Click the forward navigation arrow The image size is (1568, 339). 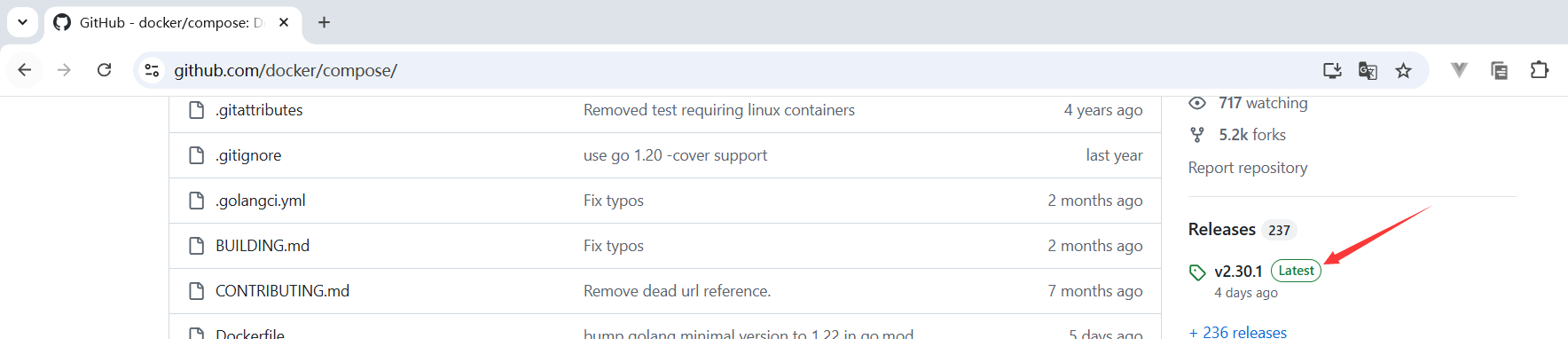tap(64, 70)
